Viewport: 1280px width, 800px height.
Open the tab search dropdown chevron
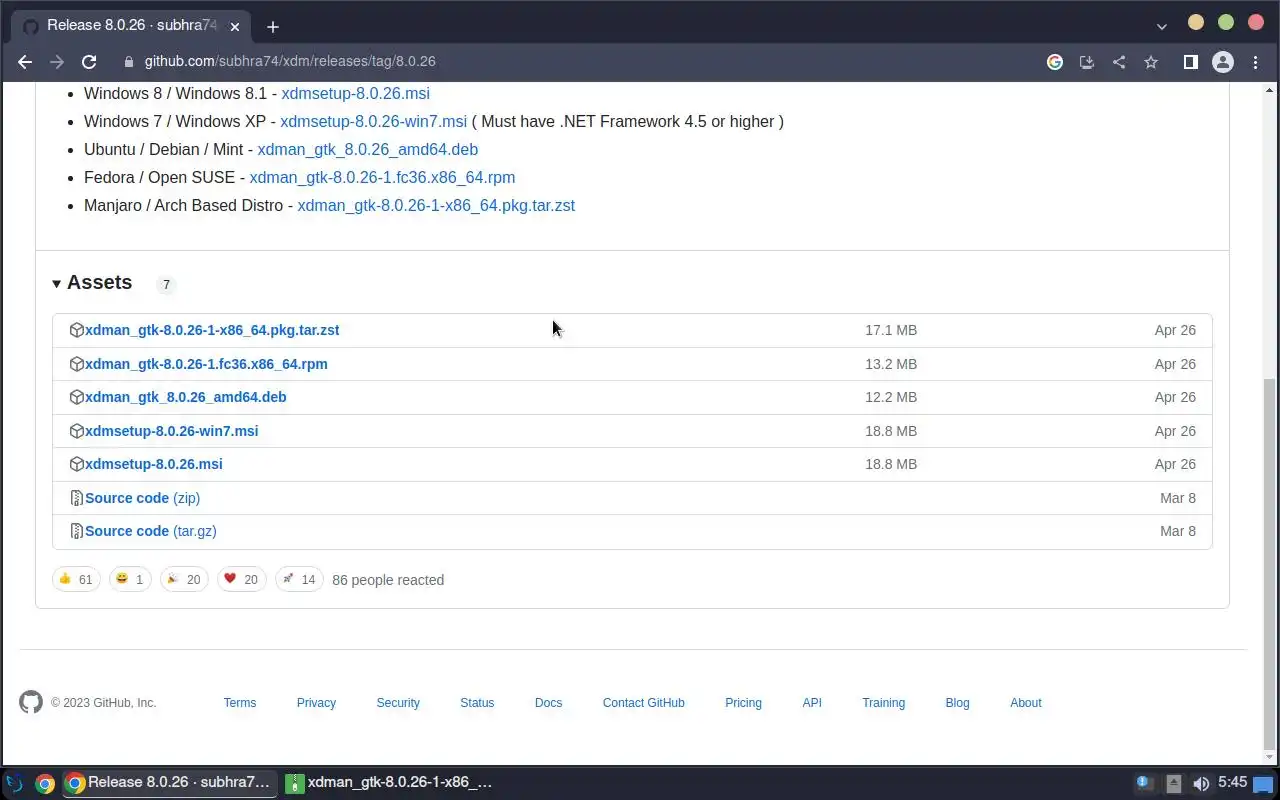(x=1161, y=26)
